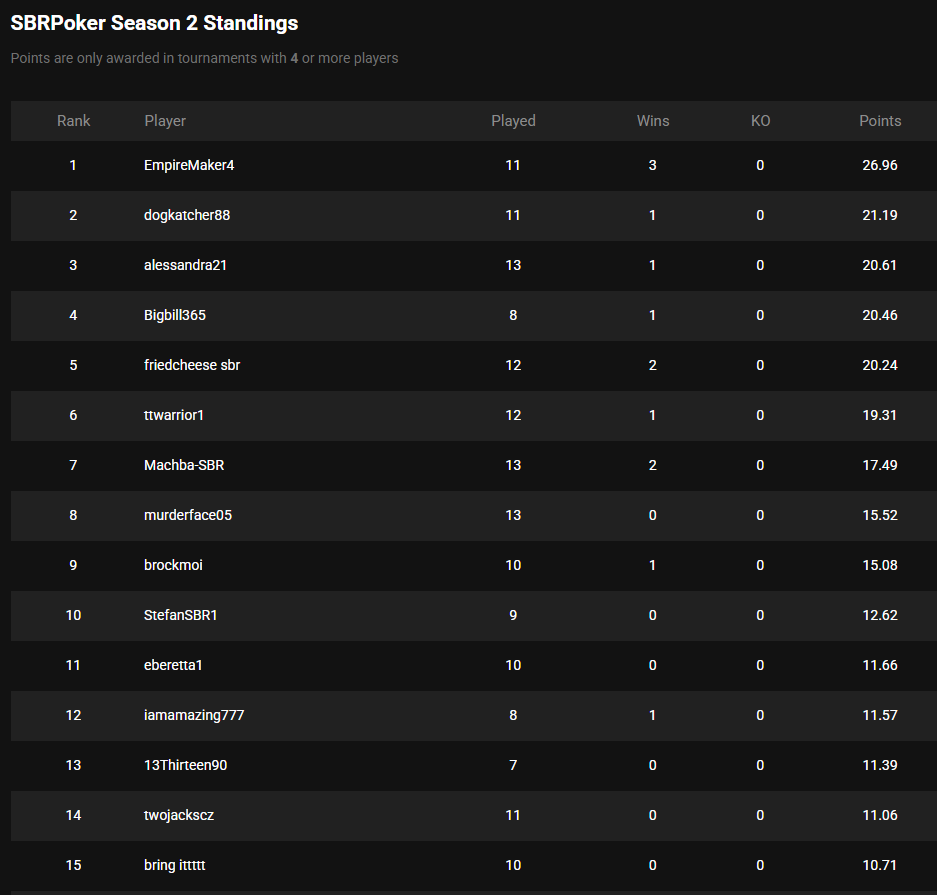
Task: Sort standings by Wins column
Action: point(653,121)
